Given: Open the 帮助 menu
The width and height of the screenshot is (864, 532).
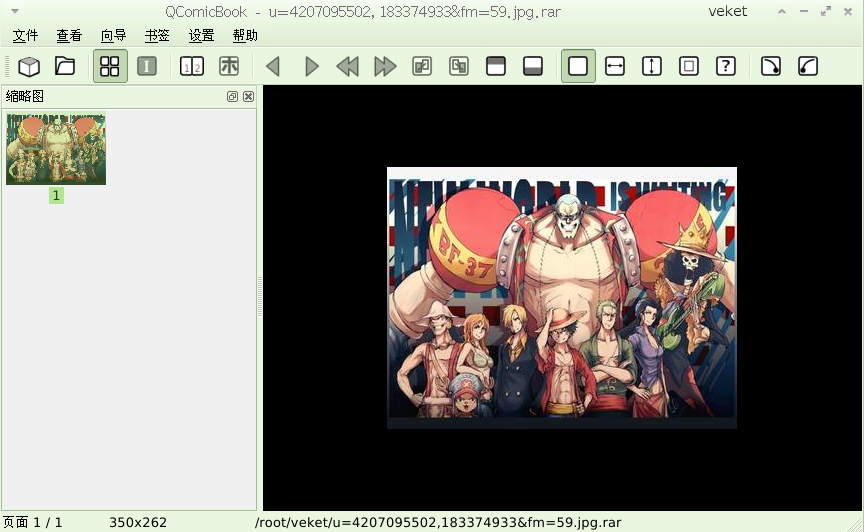Looking at the screenshot, I should [245, 36].
